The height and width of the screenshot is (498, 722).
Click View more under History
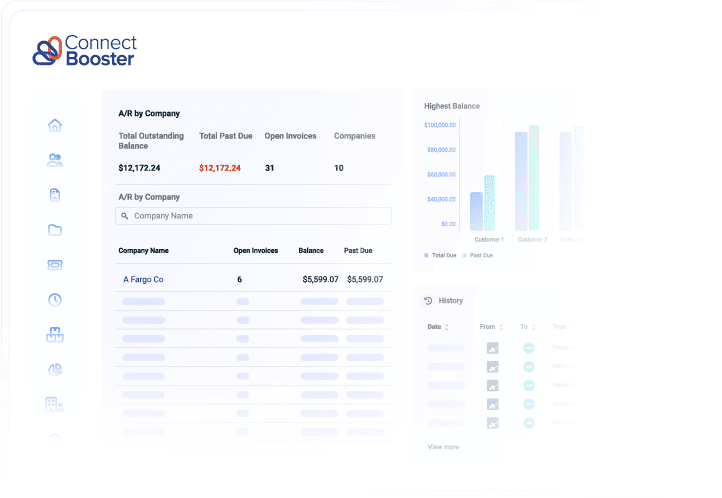[443, 447]
